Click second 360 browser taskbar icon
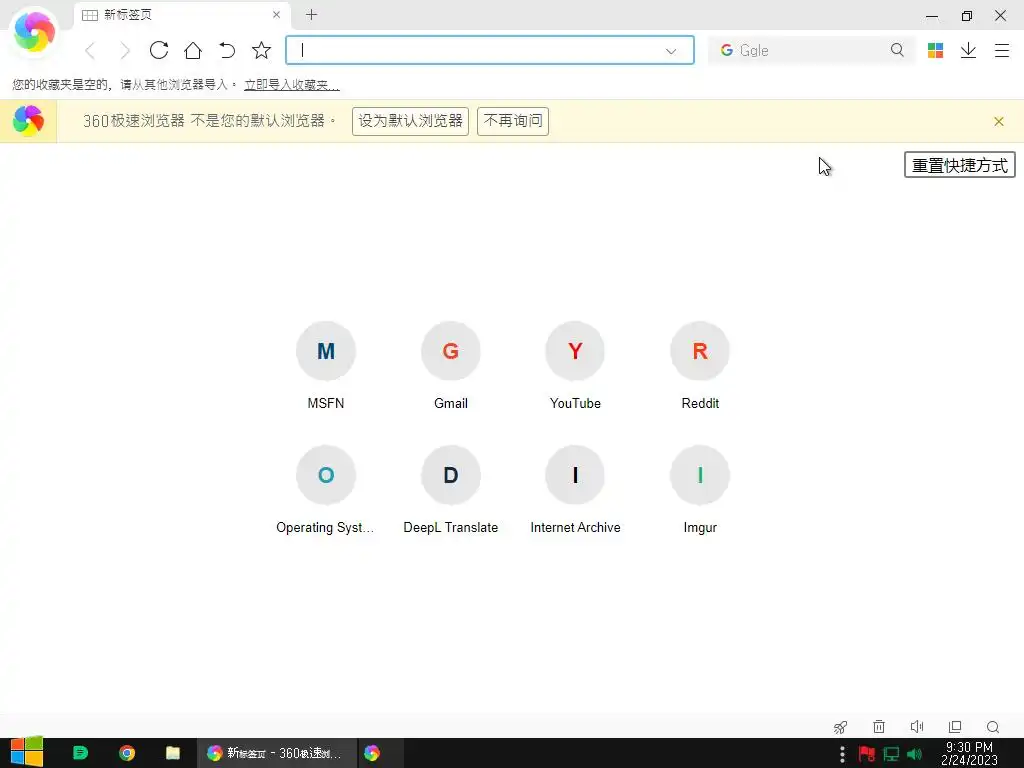The image size is (1024, 768). [x=372, y=753]
